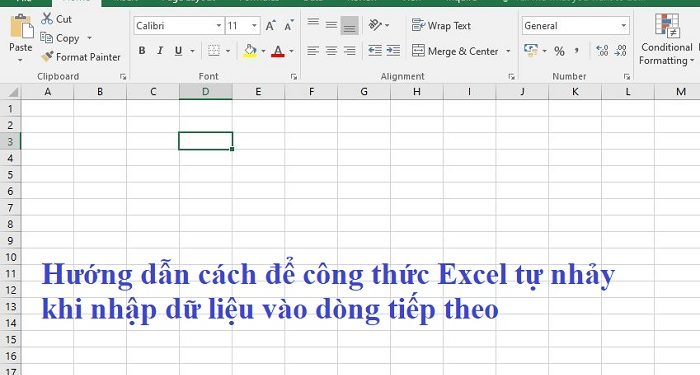Expand the font name dropdown arrow
The height and width of the screenshot is (375, 700).
(219, 26)
